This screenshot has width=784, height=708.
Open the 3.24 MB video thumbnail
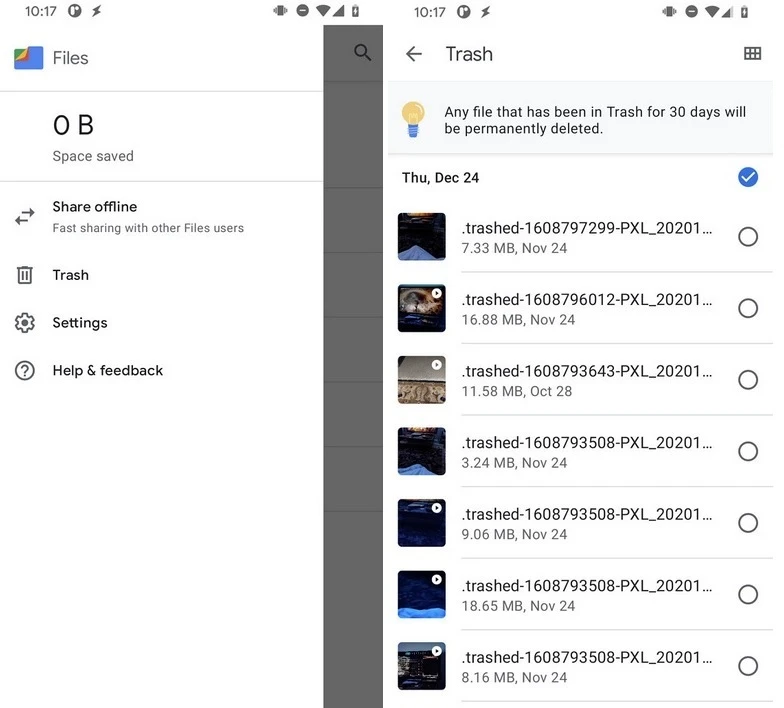point(421,451)
